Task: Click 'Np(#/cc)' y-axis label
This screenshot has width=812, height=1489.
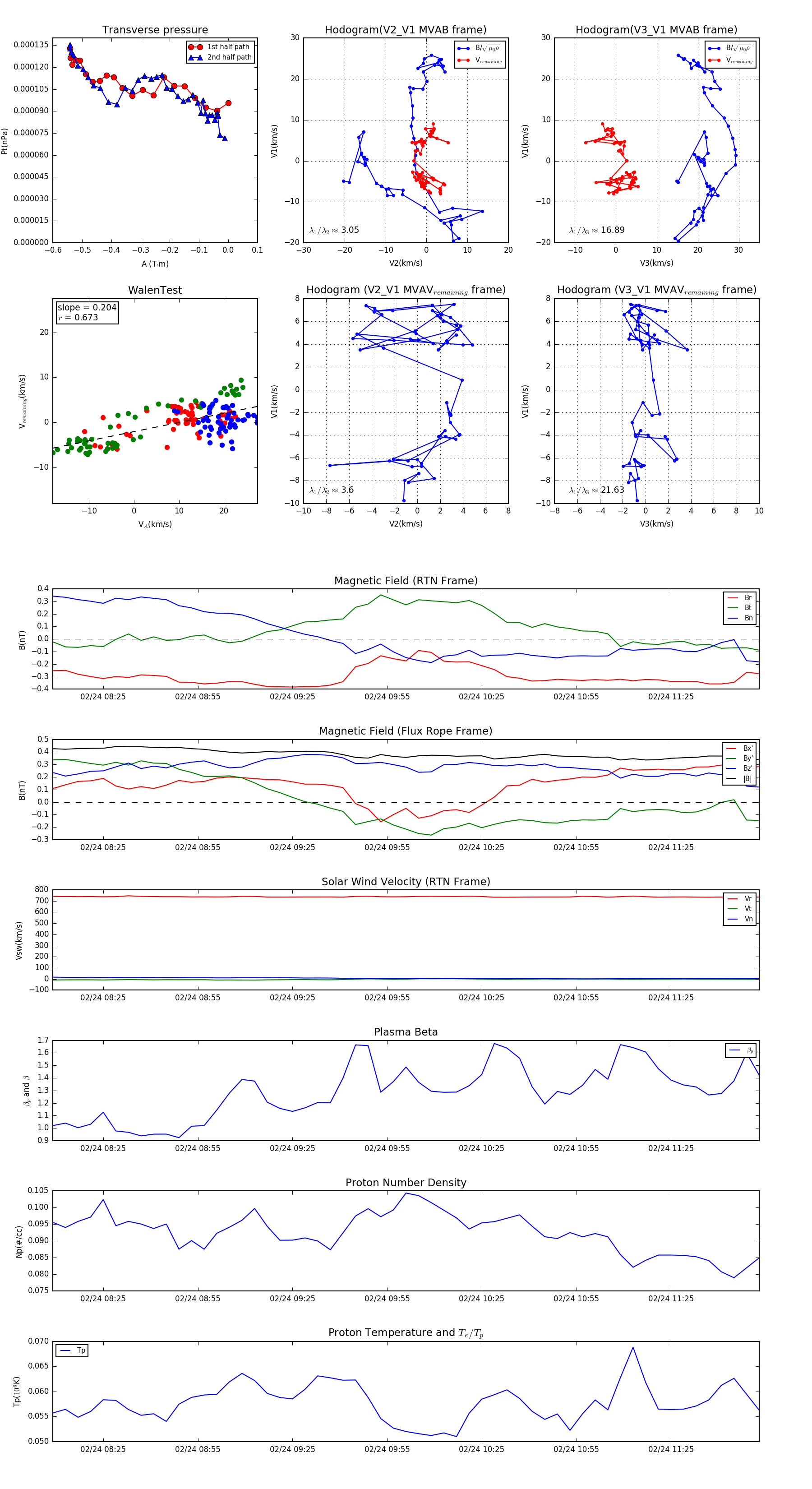Action: 19,1242
